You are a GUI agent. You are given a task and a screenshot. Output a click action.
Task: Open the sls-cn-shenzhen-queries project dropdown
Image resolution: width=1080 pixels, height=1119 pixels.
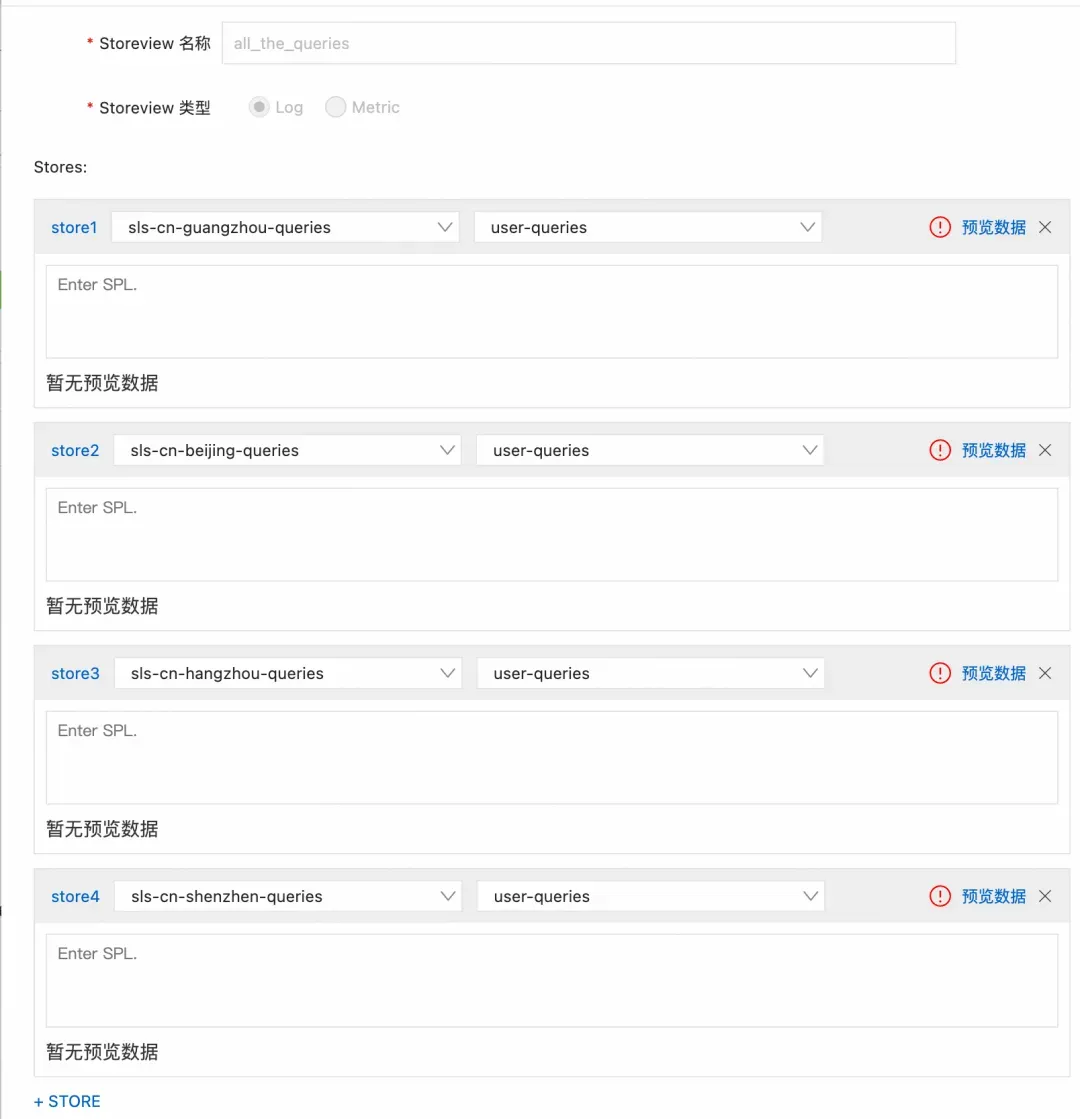(288, 896)
